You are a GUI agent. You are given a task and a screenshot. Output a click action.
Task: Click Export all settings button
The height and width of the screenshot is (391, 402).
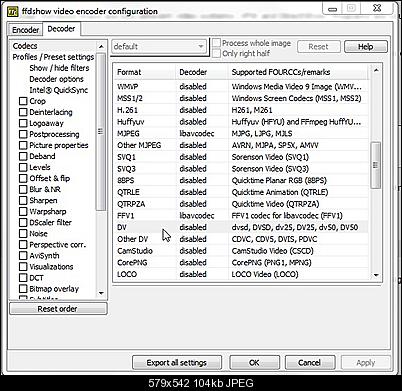177,363
